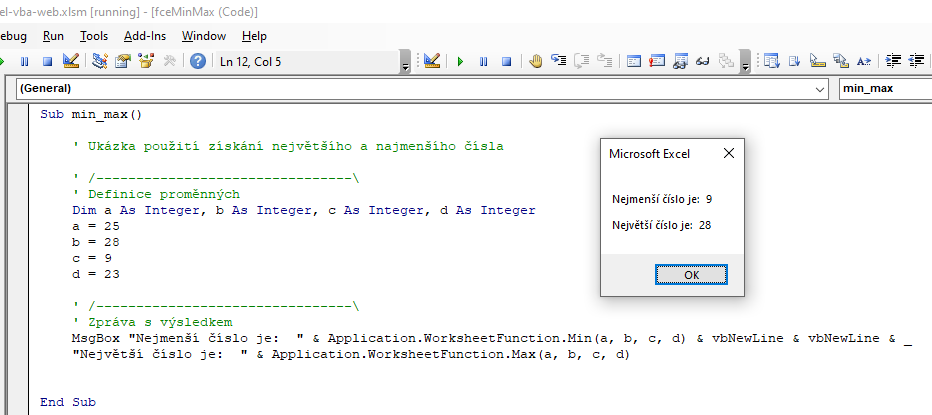Open the Run menu

(53, 36)
